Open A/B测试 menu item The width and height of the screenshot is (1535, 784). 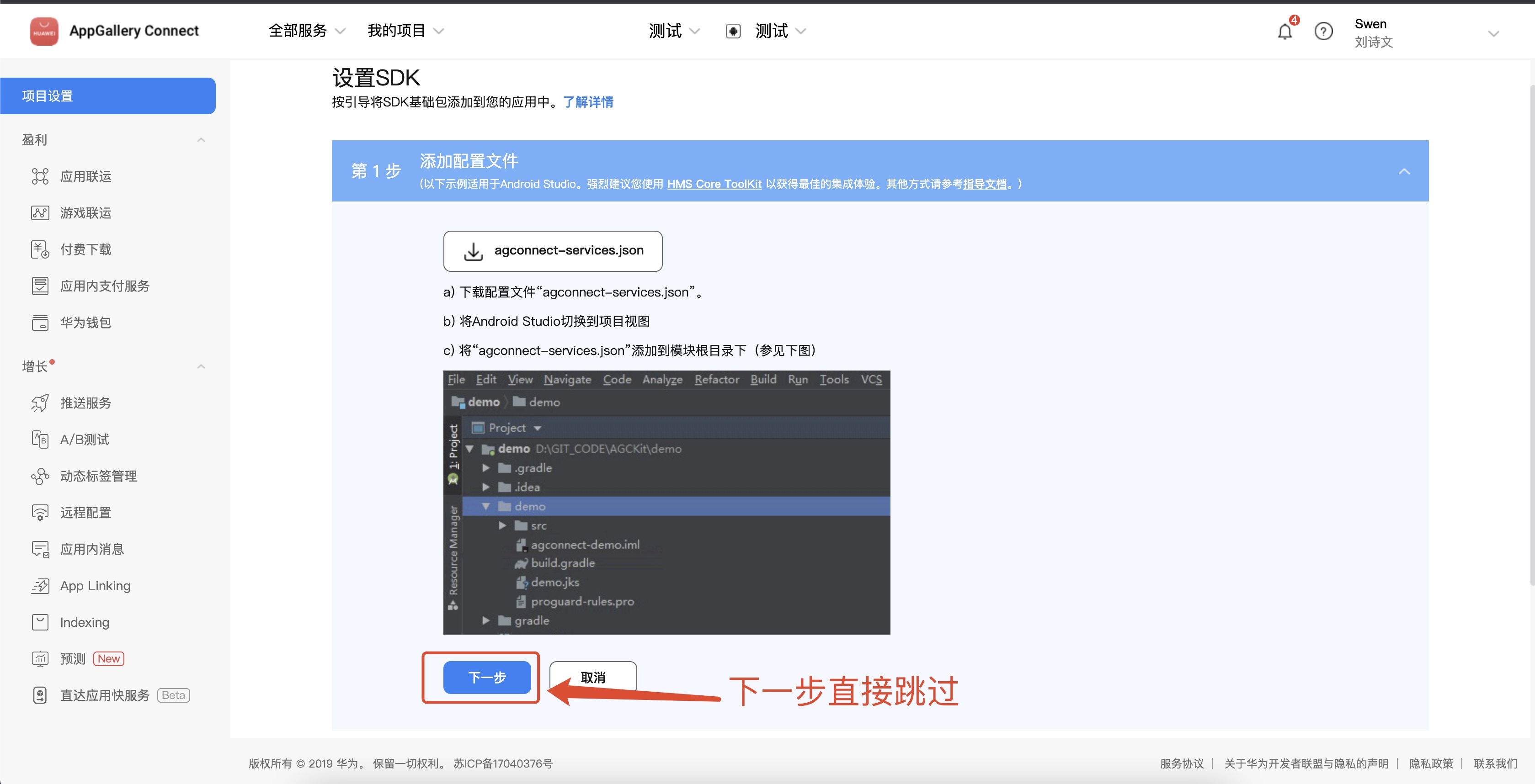(84, 440)
